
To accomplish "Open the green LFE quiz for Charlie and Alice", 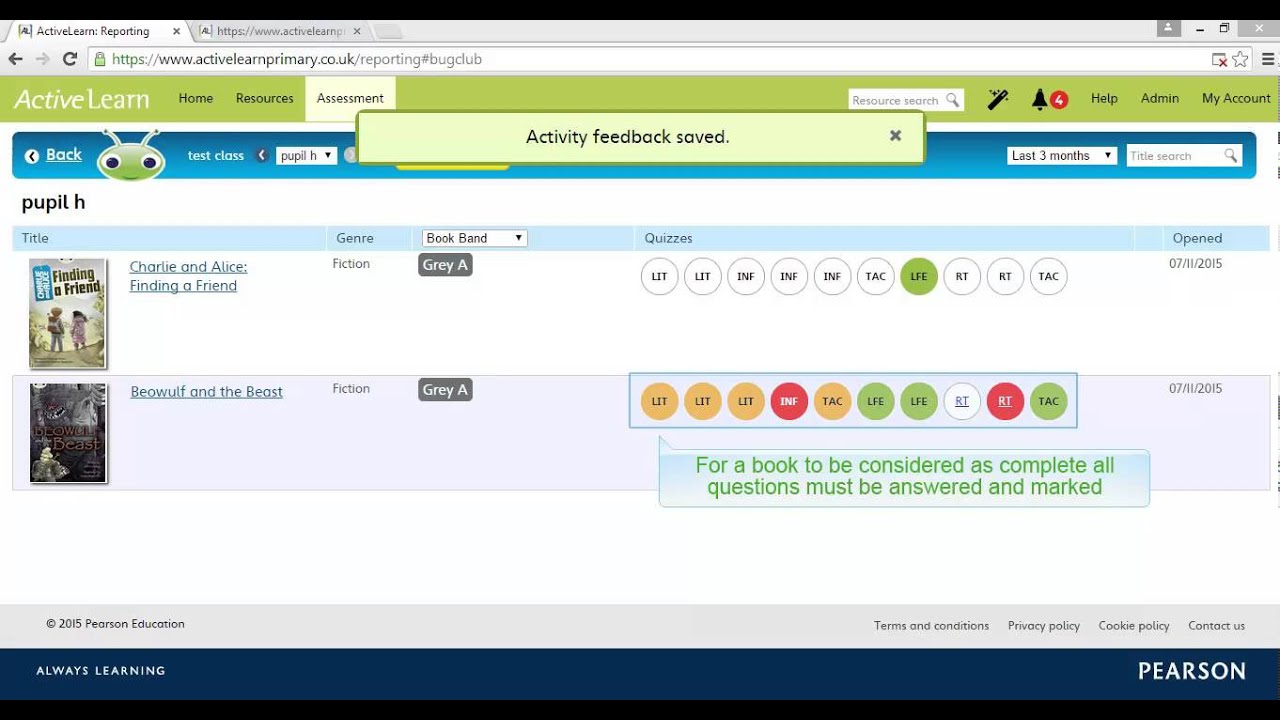I will pos(919,277).
